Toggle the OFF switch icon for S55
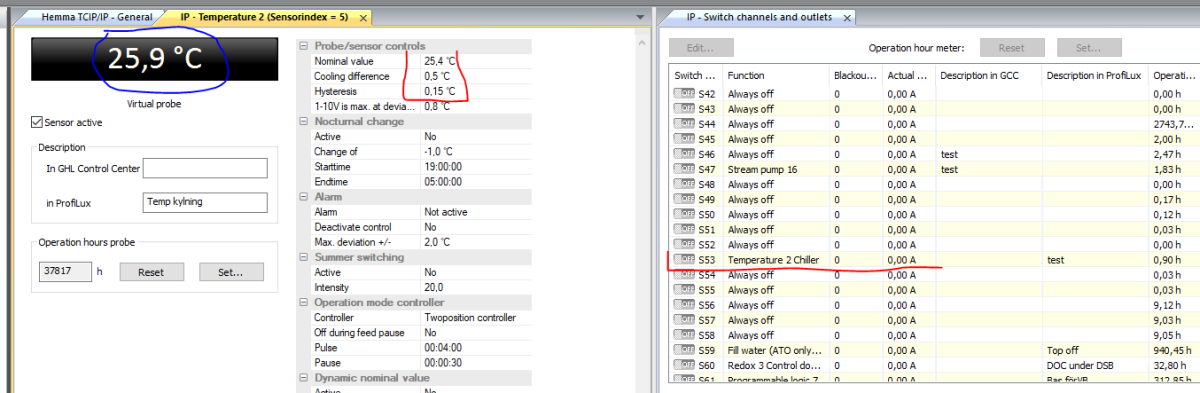 coord(684,289)
